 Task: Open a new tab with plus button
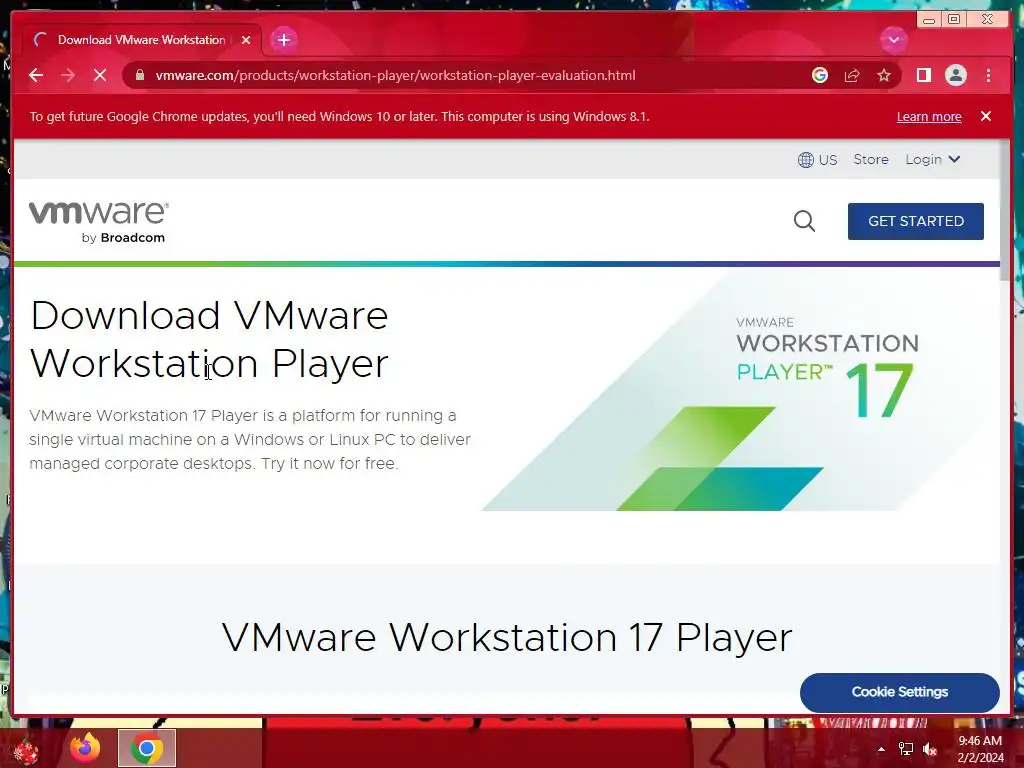pyautogui.click(x=283, y=40)
